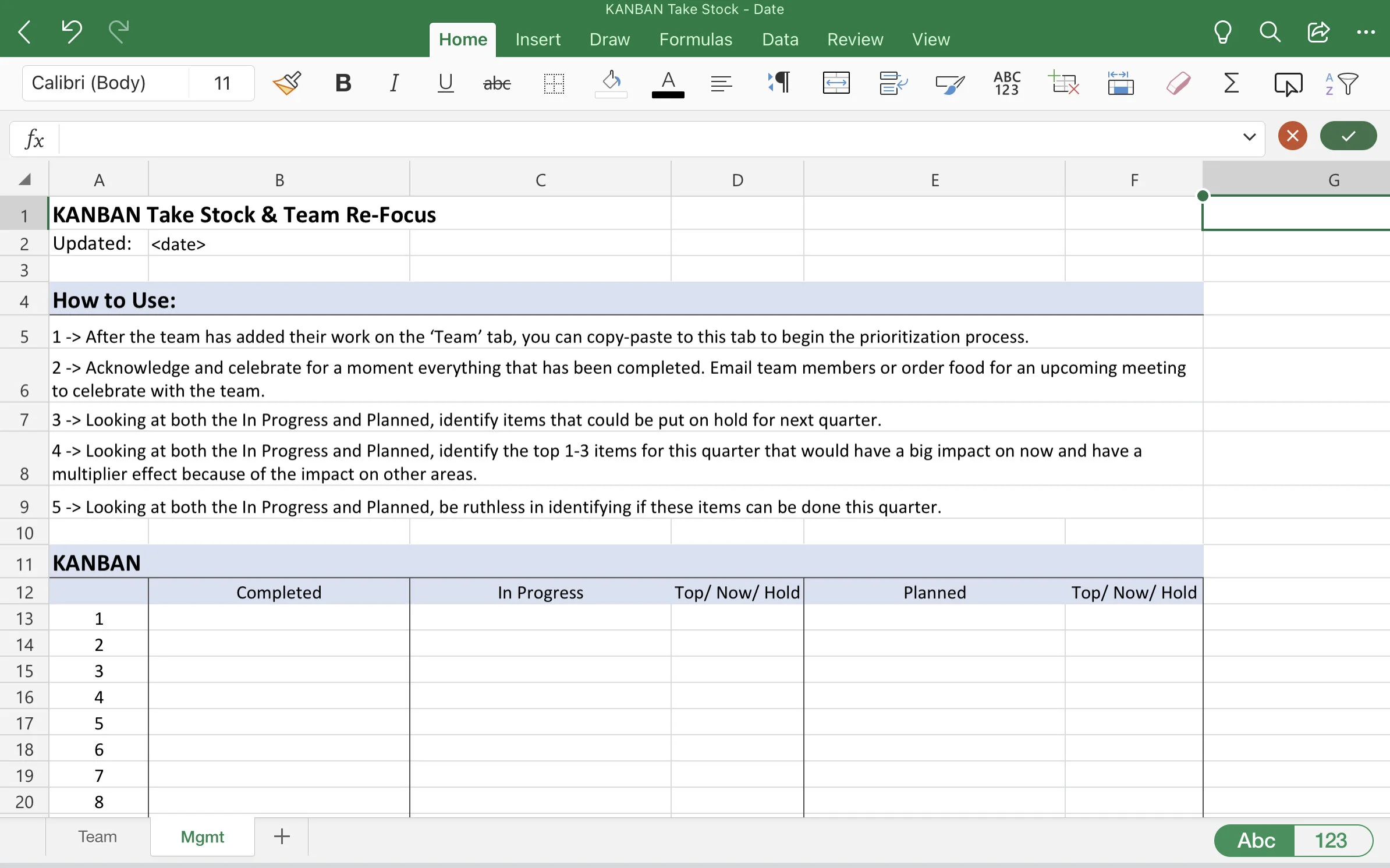This screenshot has height=868, width=1390.
Task: Expand the formula bar chevron
Action: (1249, 137)
